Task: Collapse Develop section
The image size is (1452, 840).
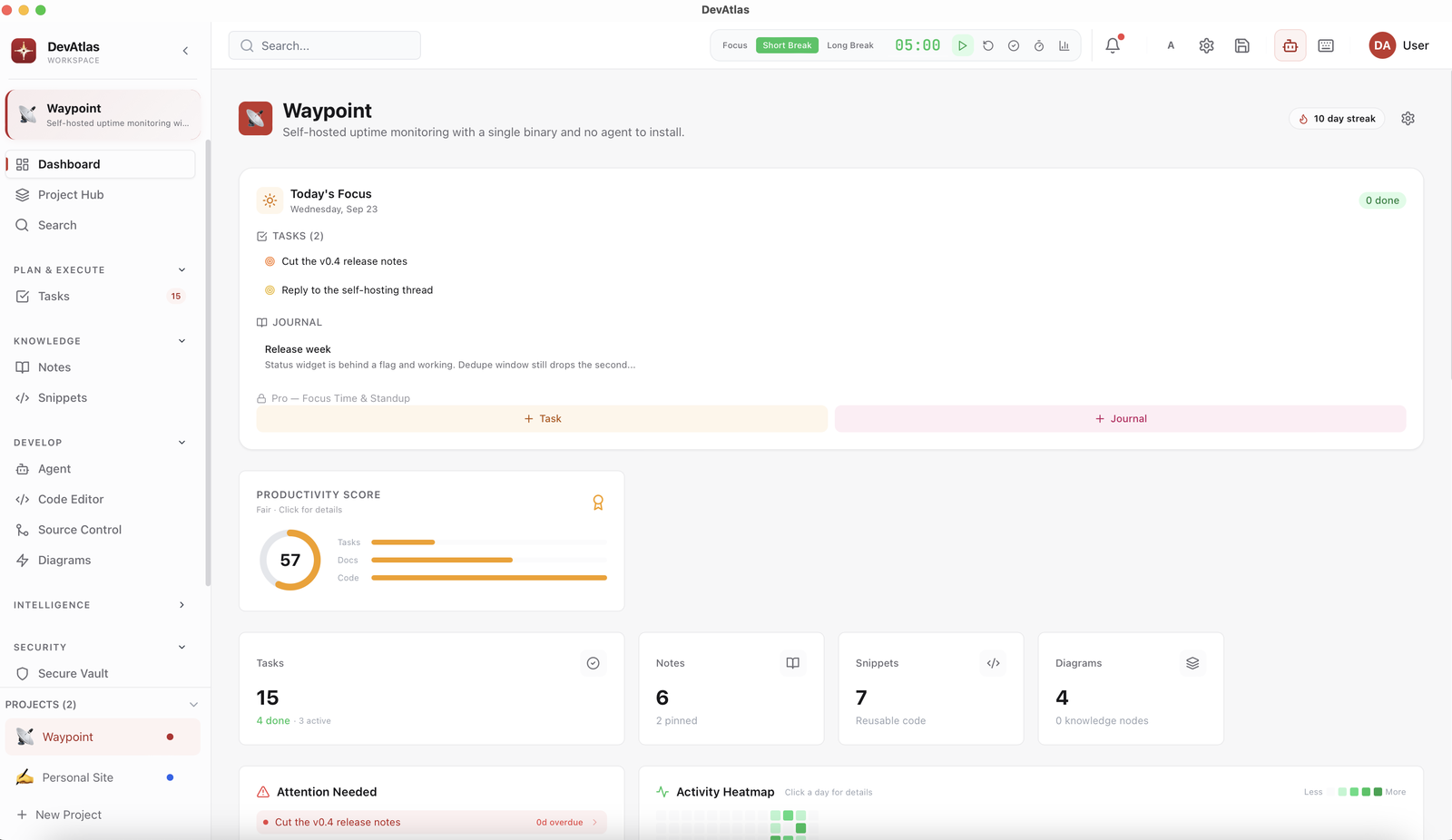Action: pyautogui.click(x=181, y=443)
